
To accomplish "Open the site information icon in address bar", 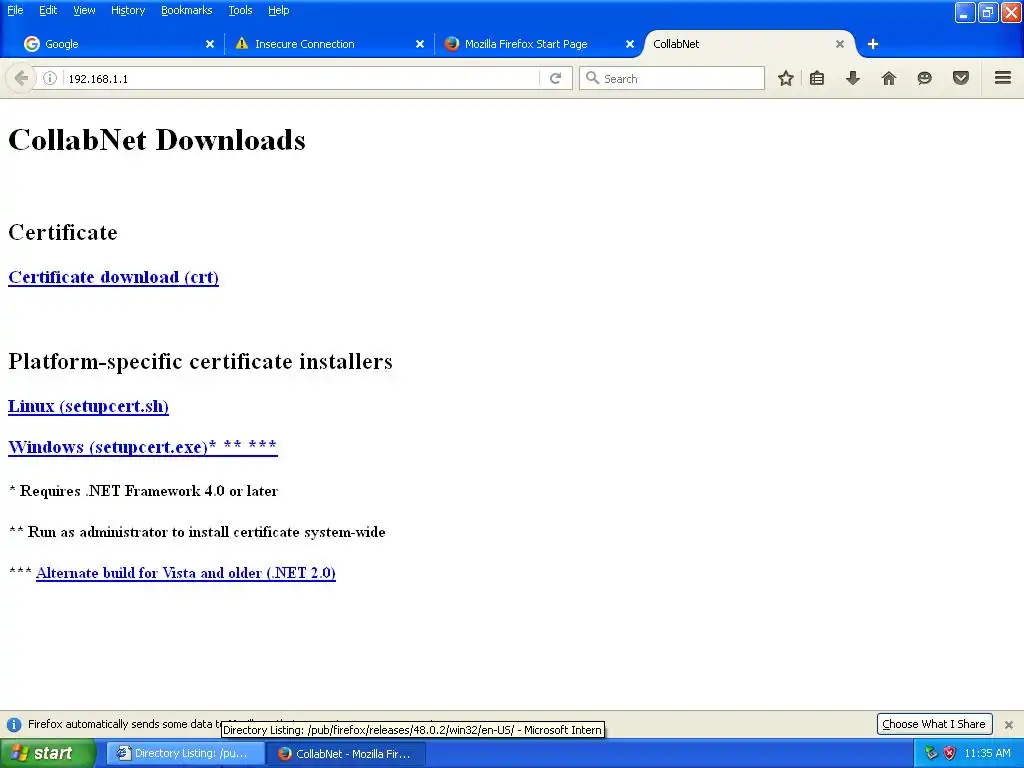I will pyautogui.click(x=50, y=78).
